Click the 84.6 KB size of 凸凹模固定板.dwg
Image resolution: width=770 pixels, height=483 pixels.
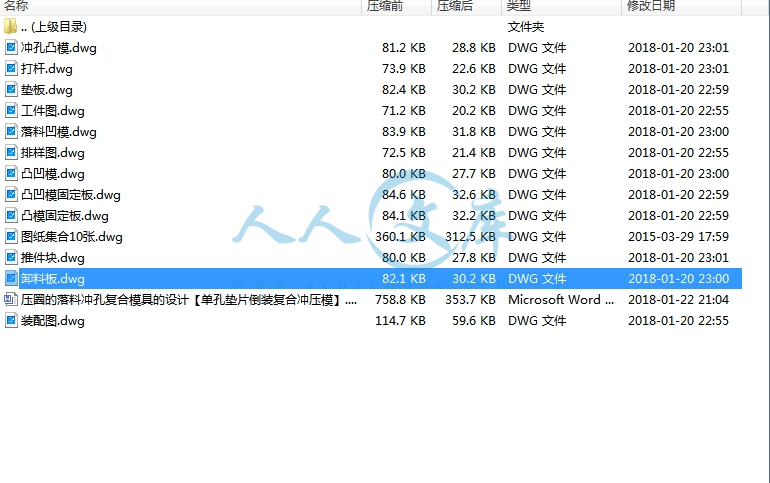coord(404,195)
